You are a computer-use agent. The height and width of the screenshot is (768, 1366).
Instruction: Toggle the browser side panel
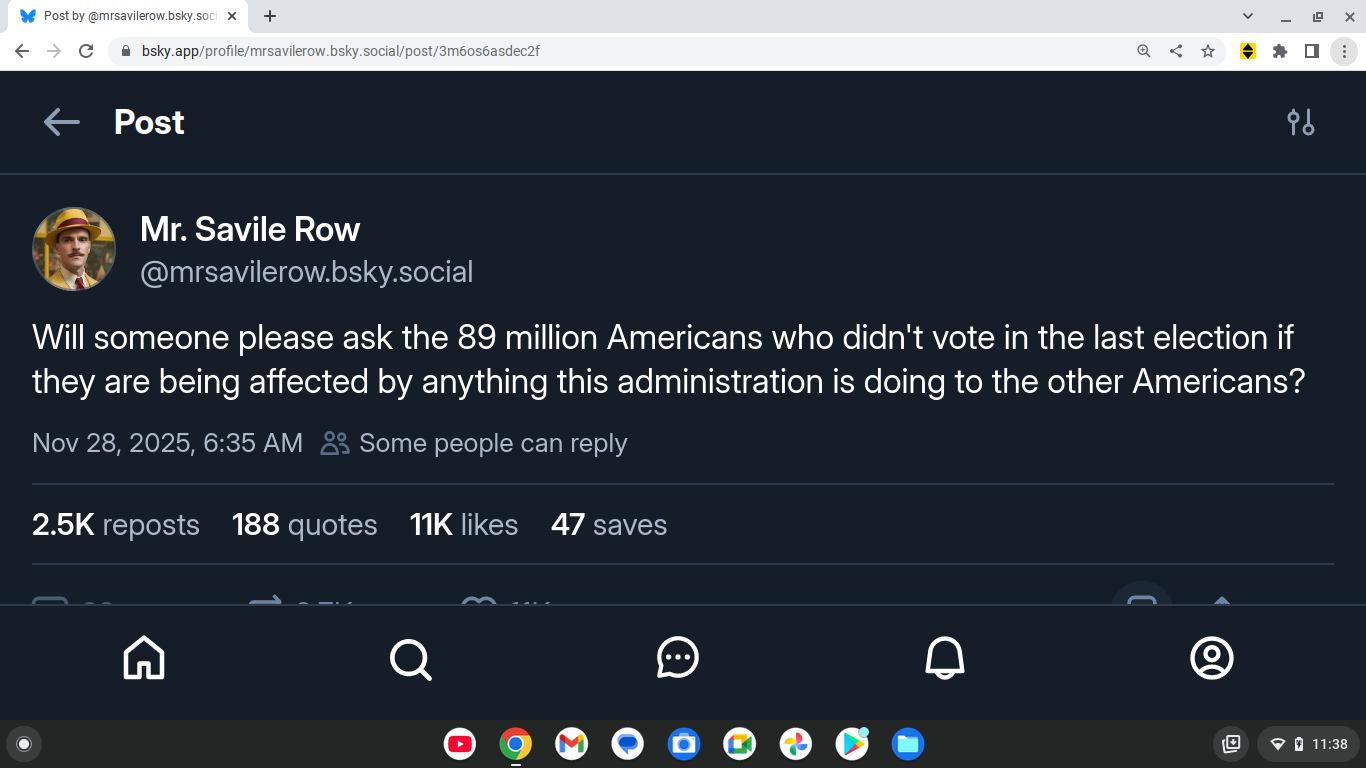click(1312, 51)
